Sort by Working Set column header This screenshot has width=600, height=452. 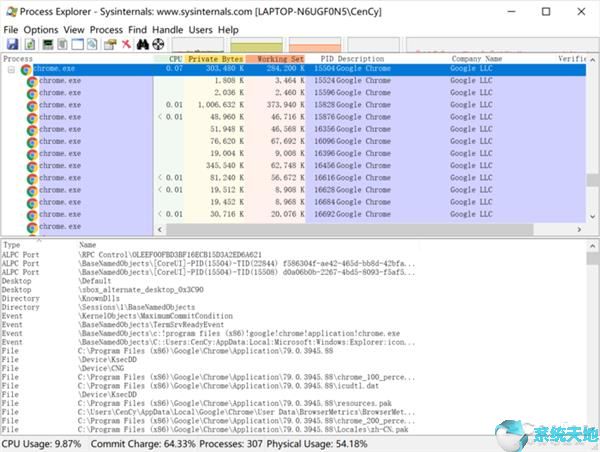coord(276,59)
